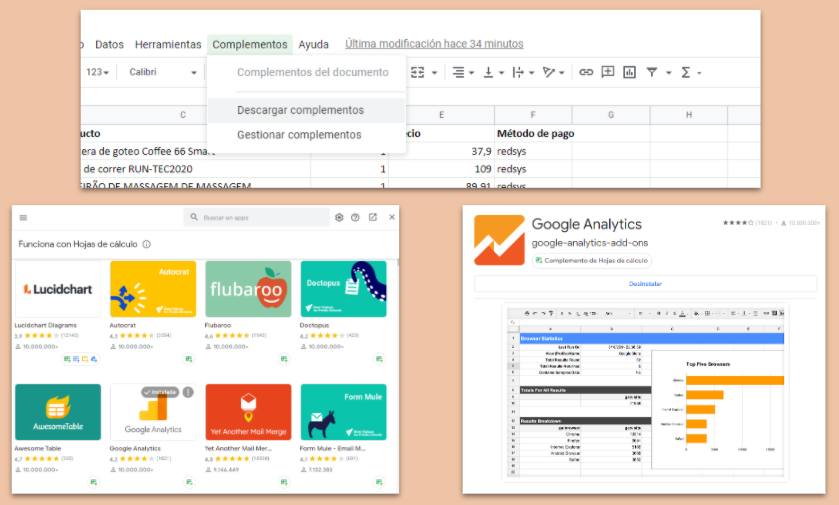Click the Método de pago cell
839x505 pixels.
(533, 133)
